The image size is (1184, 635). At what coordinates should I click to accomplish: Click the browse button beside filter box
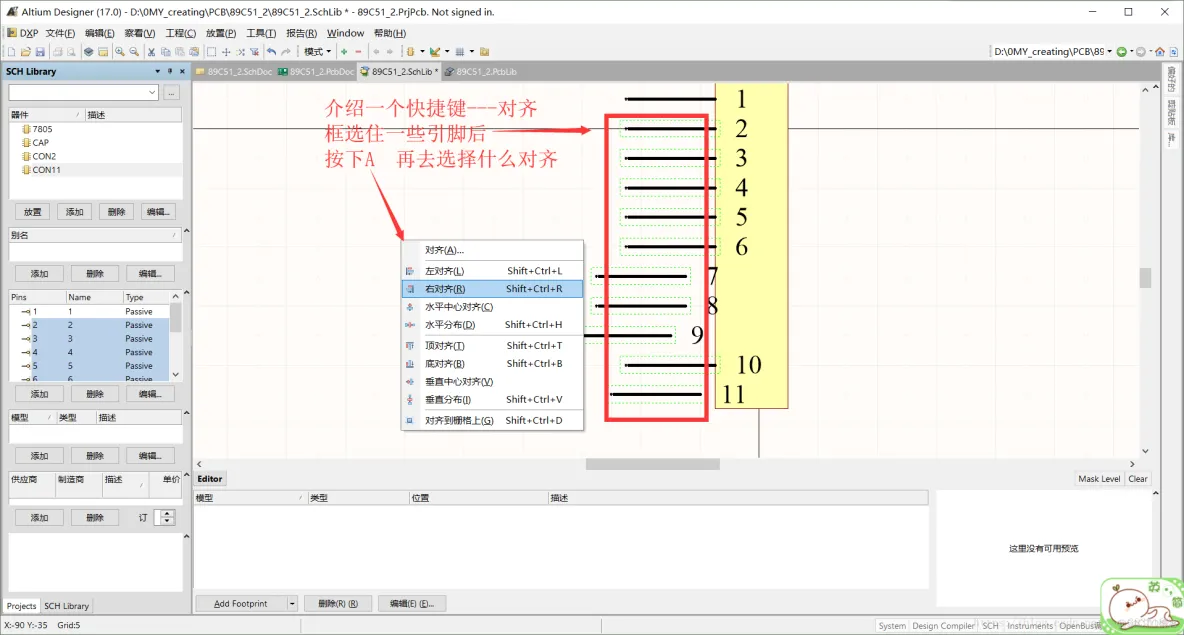click(171, 92)
